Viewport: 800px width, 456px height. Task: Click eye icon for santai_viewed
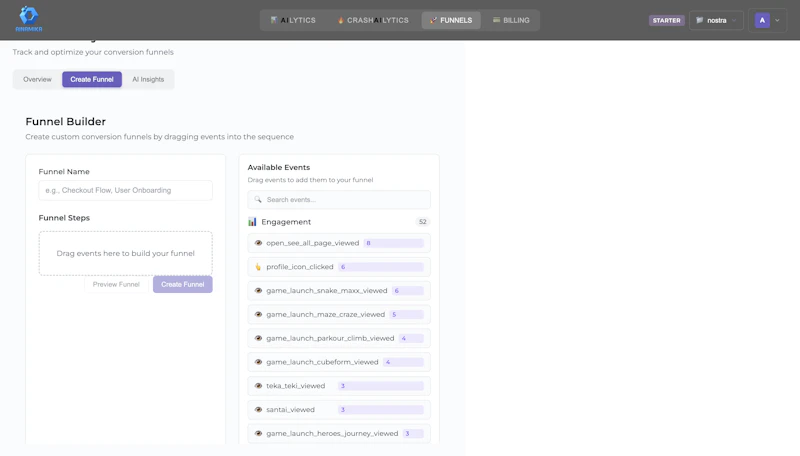pyautogui.click(x=258, y=410)
